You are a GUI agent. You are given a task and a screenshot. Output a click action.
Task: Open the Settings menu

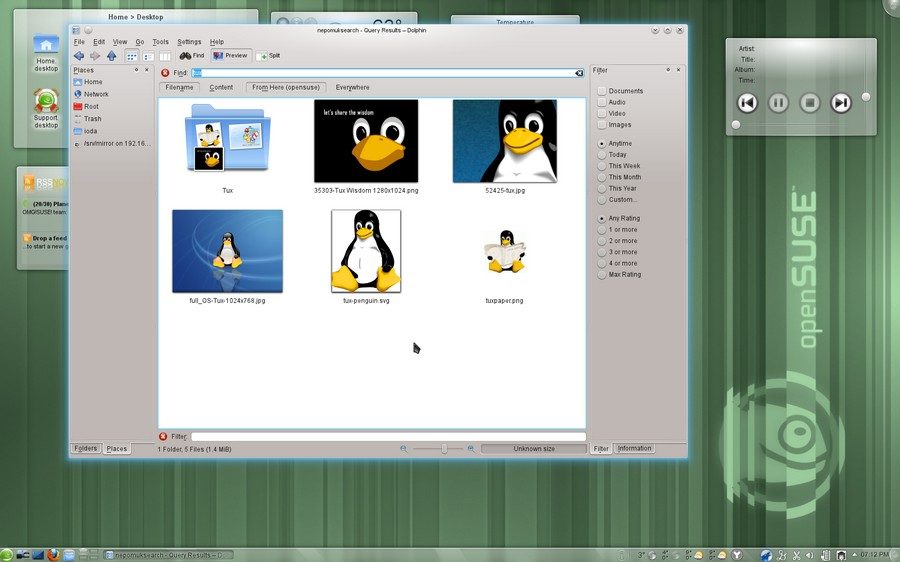click(189, 42)
